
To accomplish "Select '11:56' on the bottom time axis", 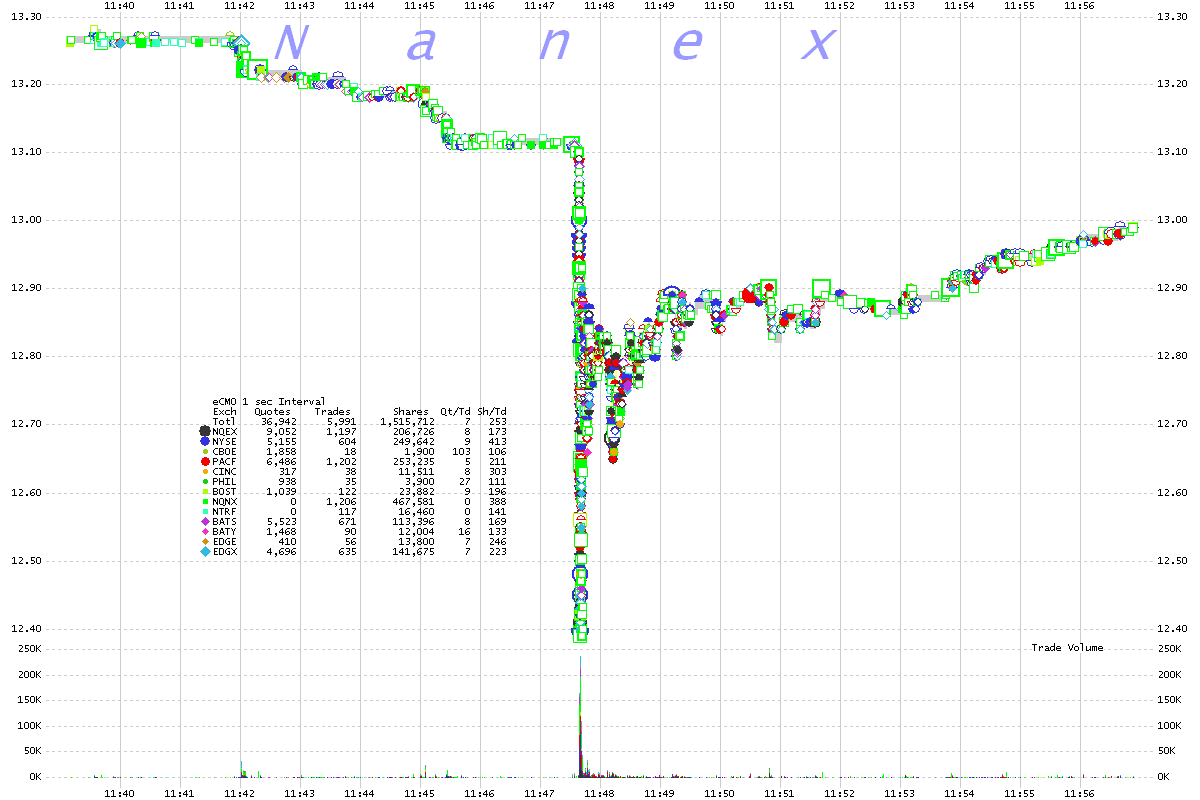I will coord(1079,793).
